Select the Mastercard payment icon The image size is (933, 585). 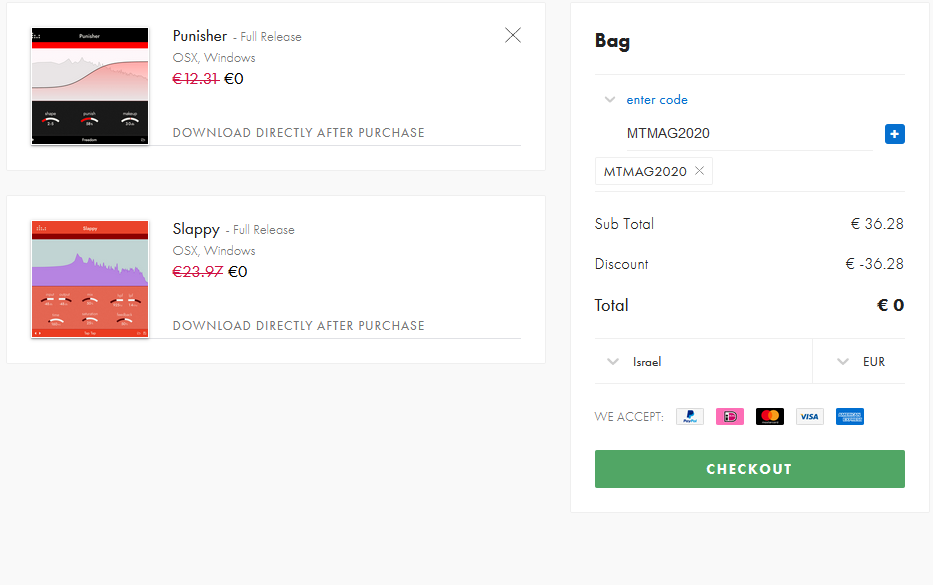point(769,417)
